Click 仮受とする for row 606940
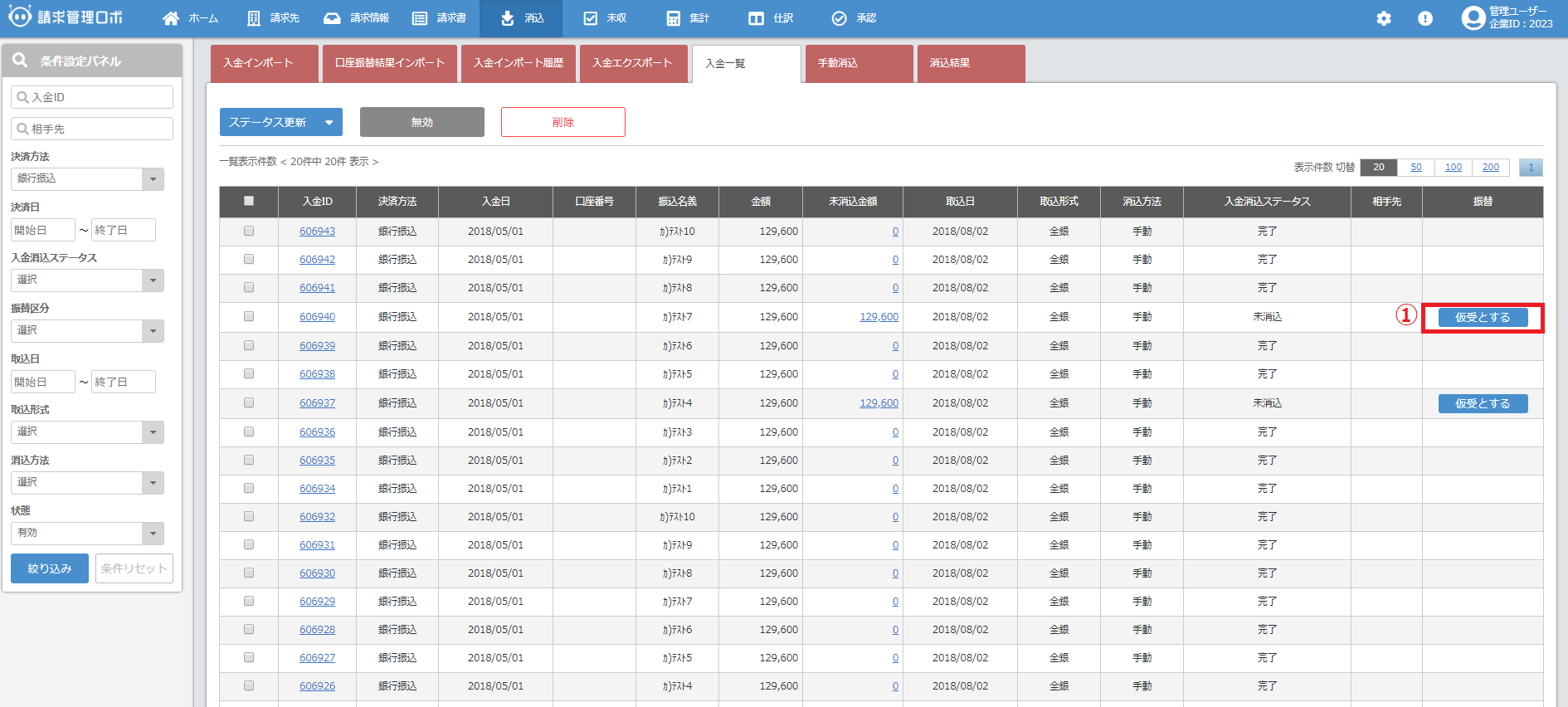Viewport: 1568px width, 707px height. [1483, 317]
